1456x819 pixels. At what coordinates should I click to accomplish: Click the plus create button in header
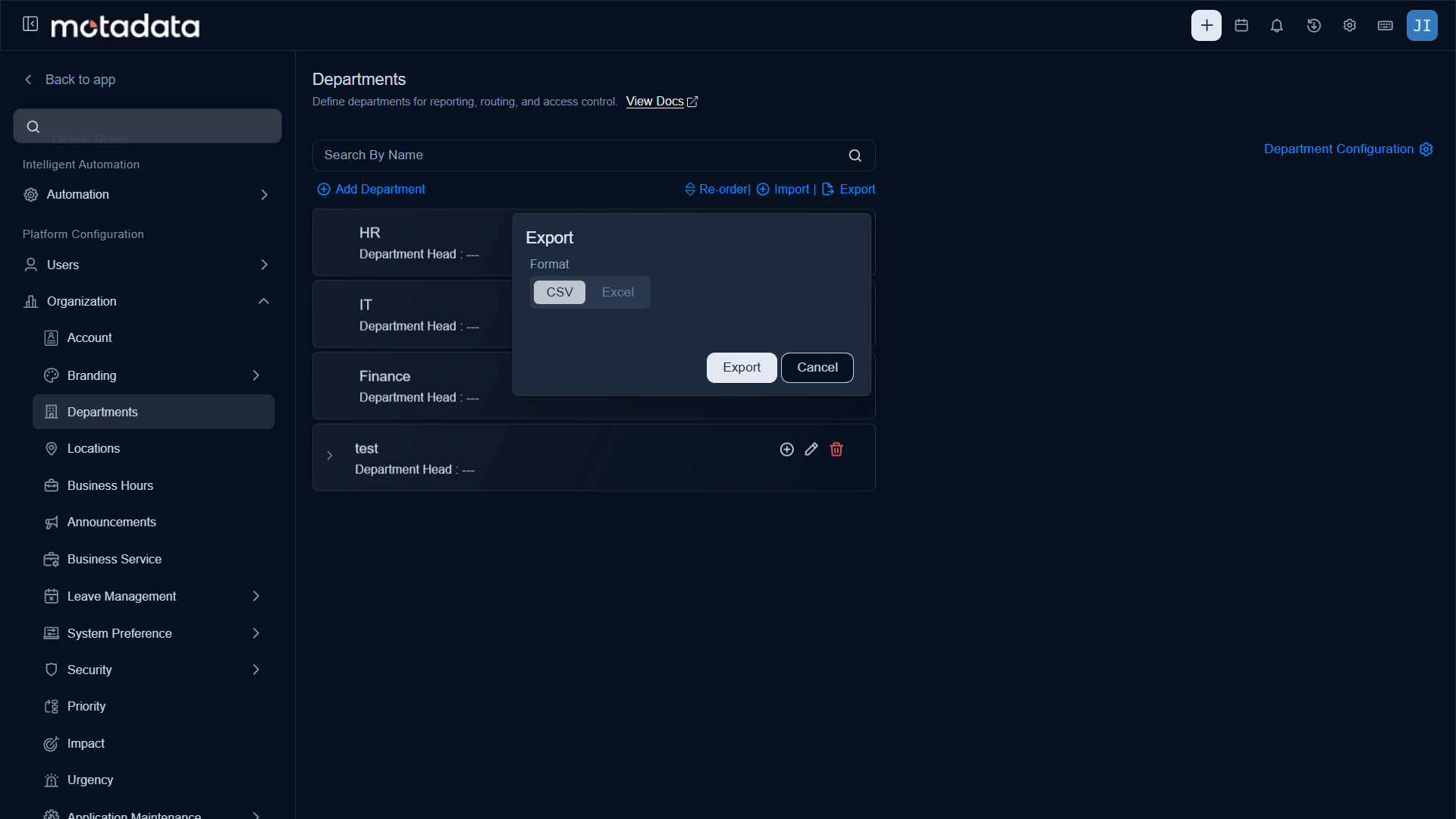[1206, 25]
